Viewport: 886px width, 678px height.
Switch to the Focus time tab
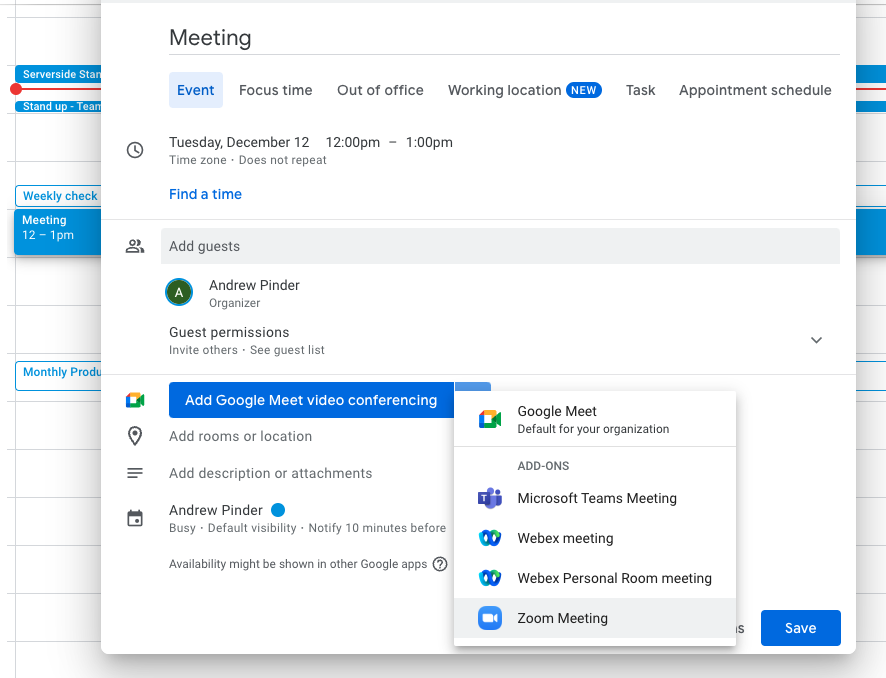[x=276, y=90]
